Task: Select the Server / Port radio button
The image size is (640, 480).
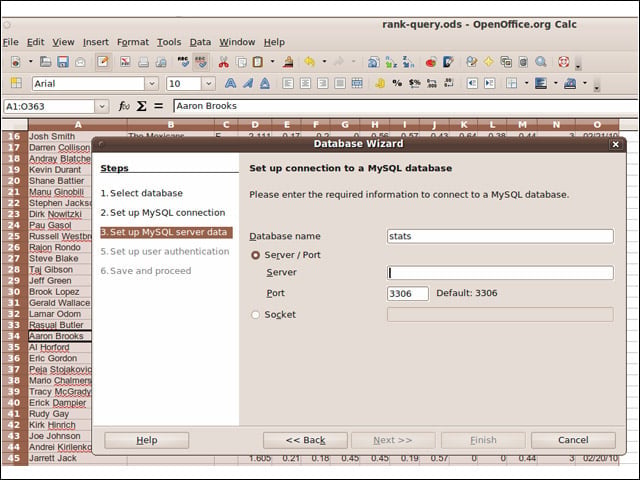Action: (x=256, y=256)
